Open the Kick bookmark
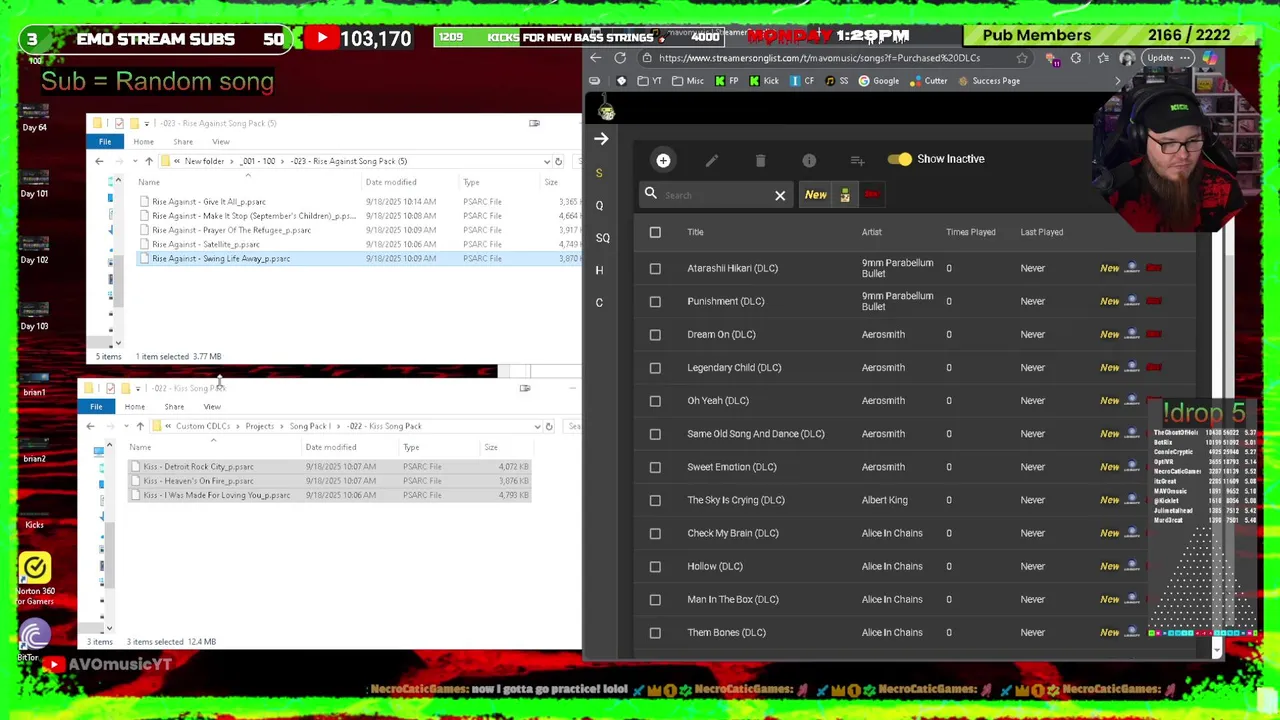This screenshot has width=1280, height=720. coord(763,81)
